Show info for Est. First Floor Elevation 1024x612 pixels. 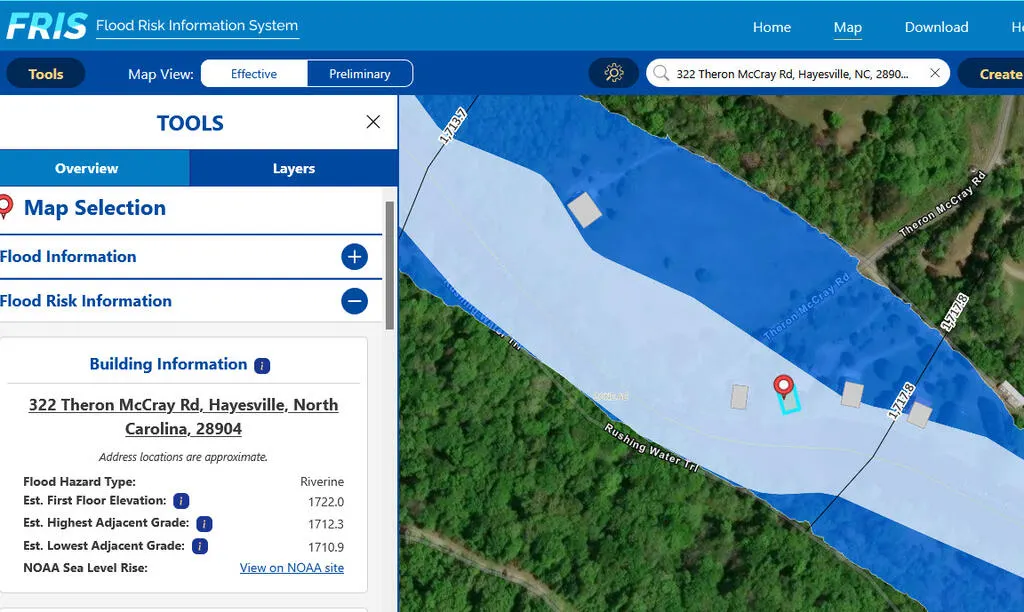181,501
